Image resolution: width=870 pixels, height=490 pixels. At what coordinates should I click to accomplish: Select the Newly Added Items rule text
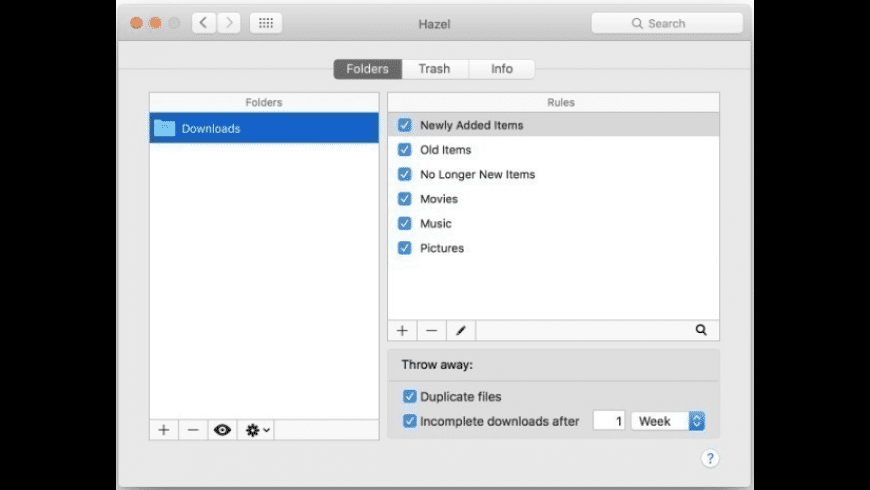472,125
